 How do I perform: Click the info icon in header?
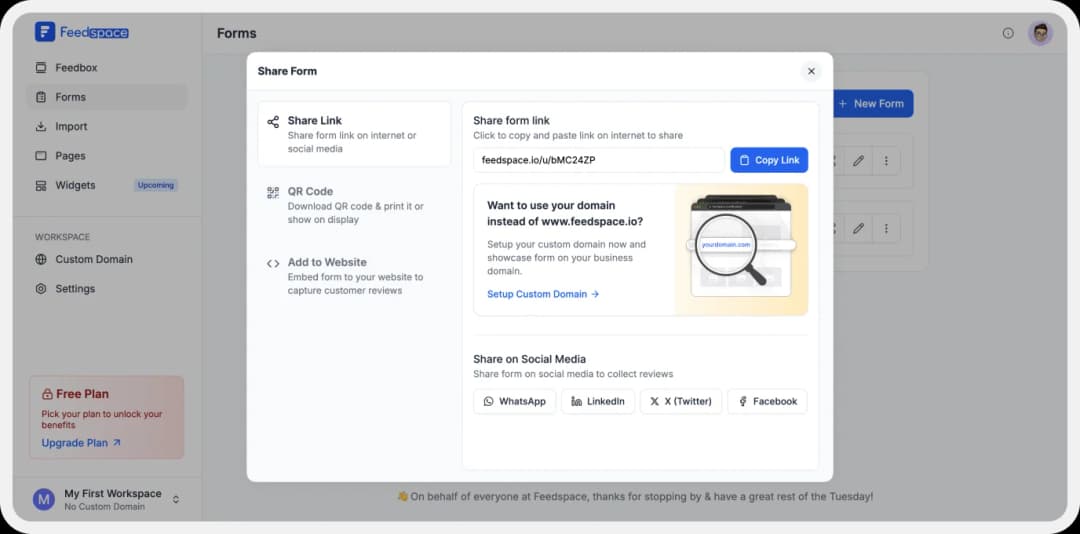point(1008,33)
